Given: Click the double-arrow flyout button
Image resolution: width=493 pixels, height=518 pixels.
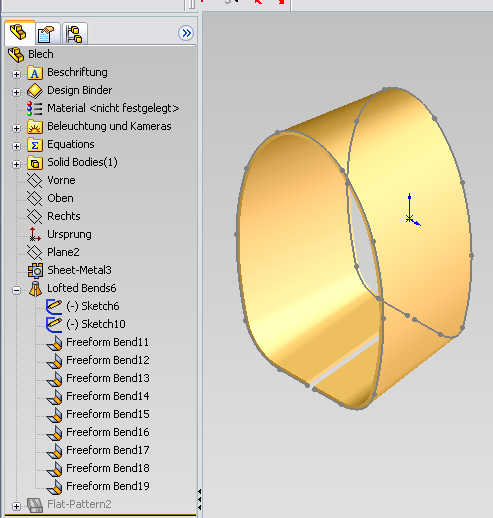Looking at the screenshot, I should [186, 33].
